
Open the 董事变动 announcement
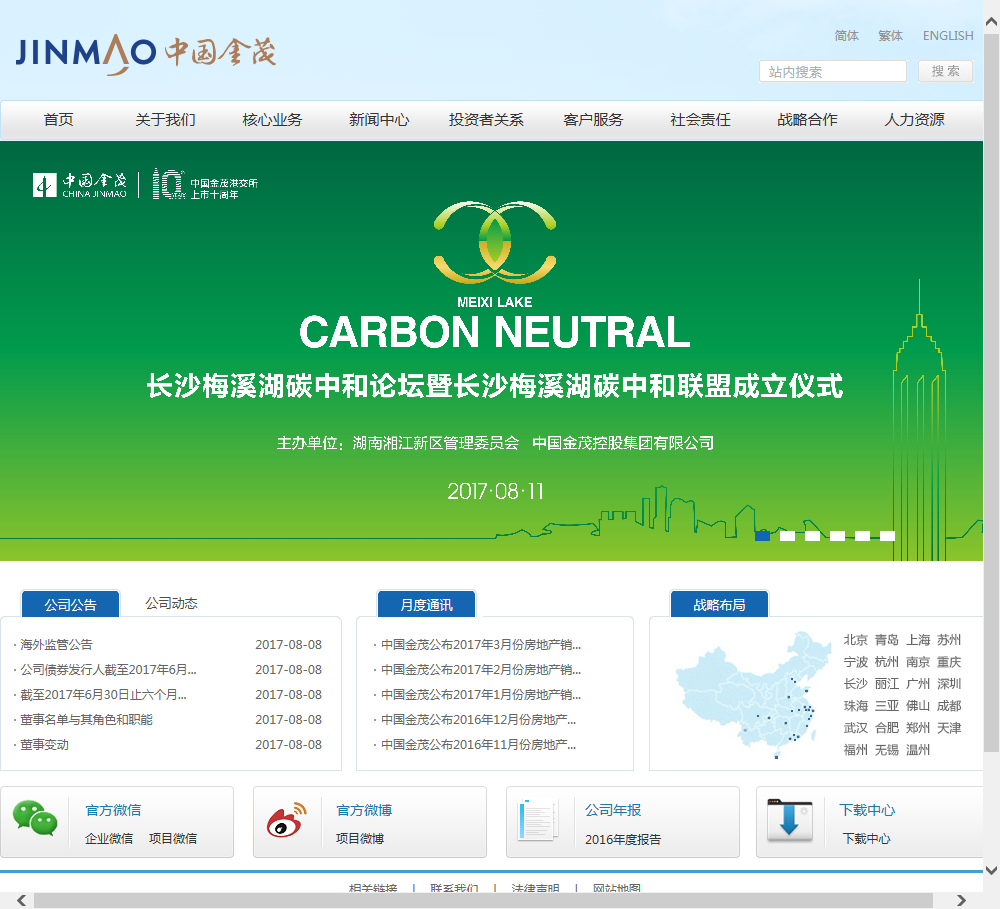[44, 744]
